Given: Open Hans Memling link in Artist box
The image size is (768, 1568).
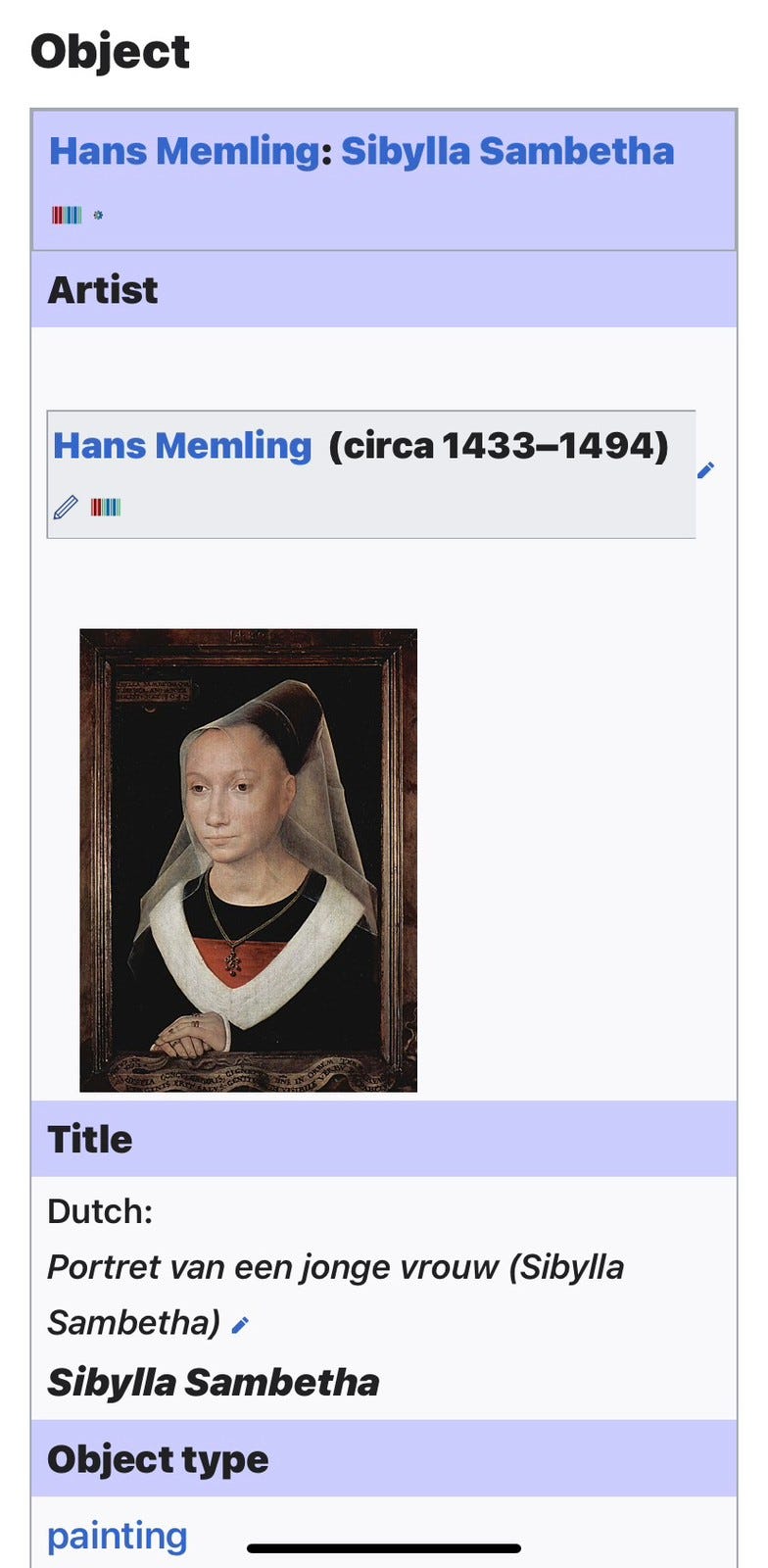Looking at the screenshot, I should pos(182,445).
